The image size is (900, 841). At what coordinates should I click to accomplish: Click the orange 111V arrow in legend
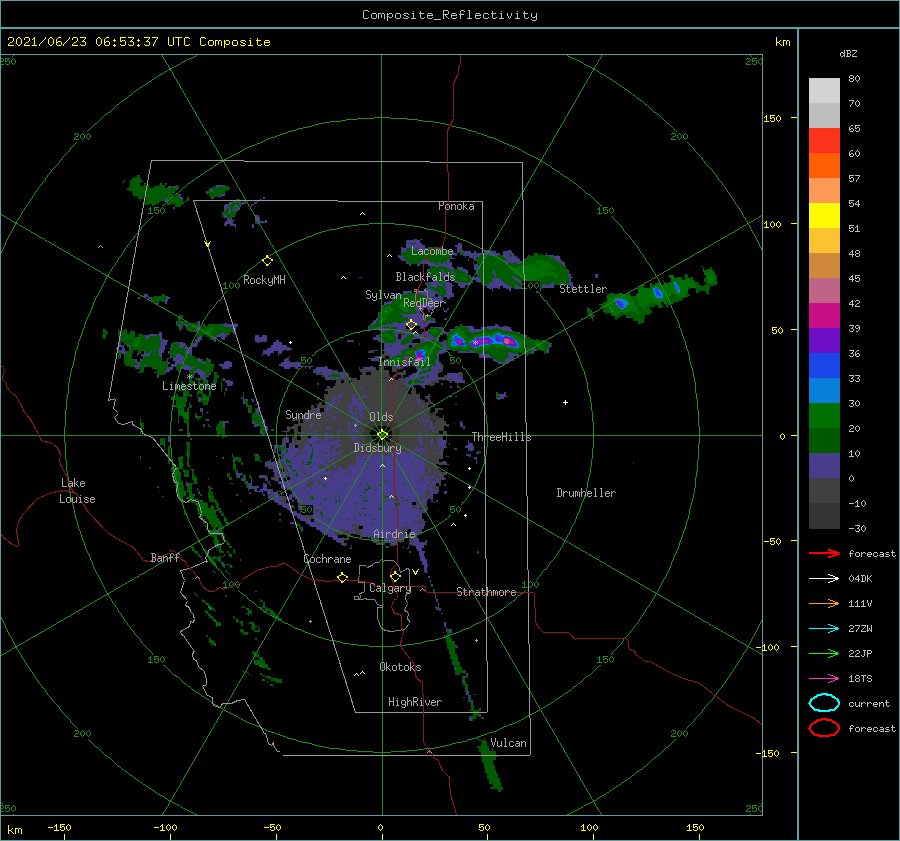coord(824,603)
